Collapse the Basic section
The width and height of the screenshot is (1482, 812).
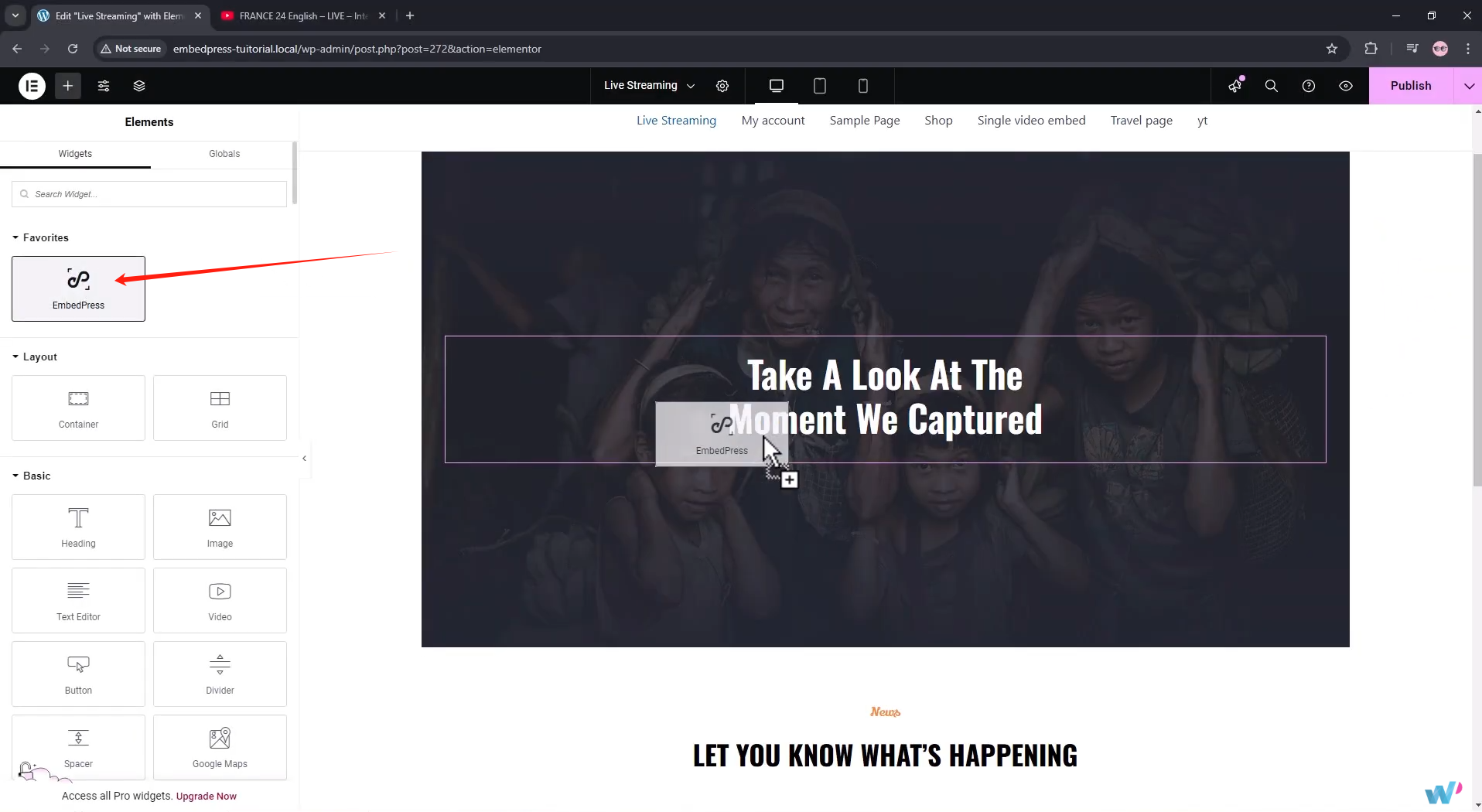[32, 476]
